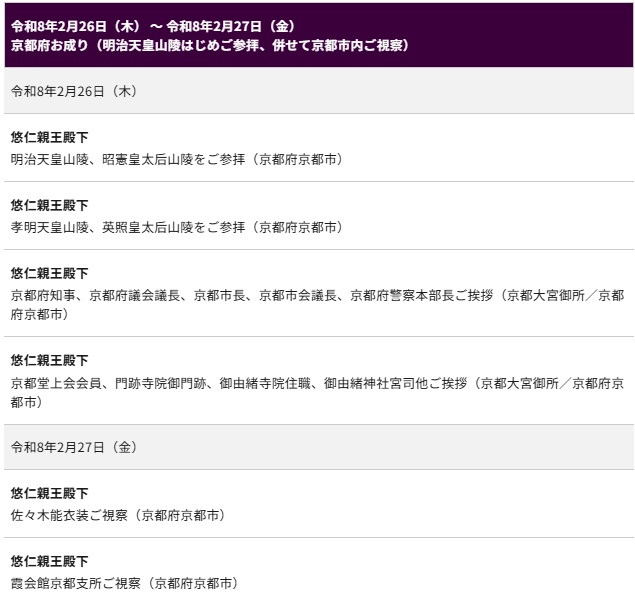Screen dimensions: 635x603
Task: Click 悠仁親王殿下 above 明治天皇山陵 entry
Action: pyautogui.click(x=49, y=138)
